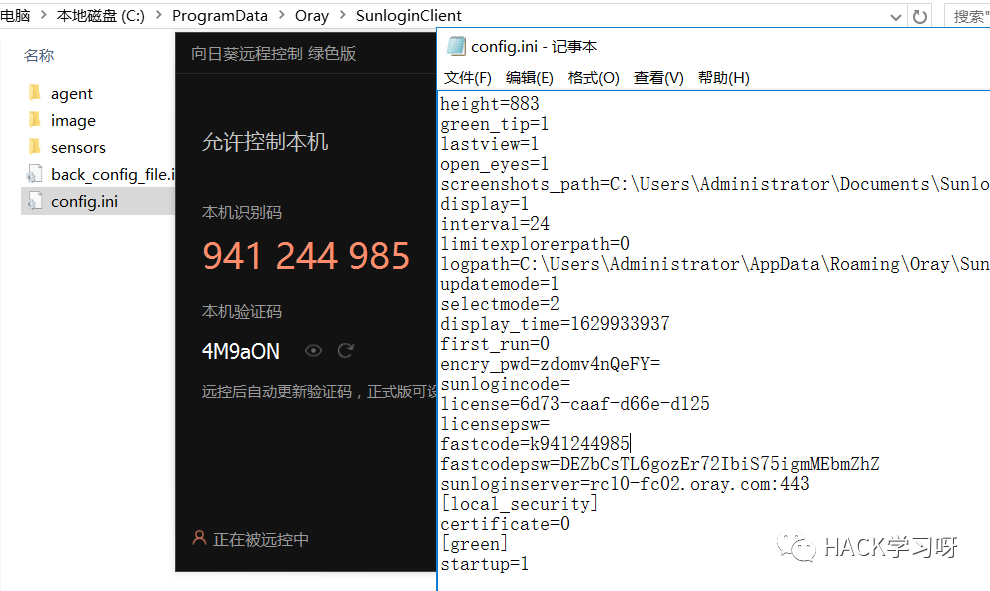Refresh the verification code 4M9aON
Screen dimensions: 990x591
(x=345, y=350)
